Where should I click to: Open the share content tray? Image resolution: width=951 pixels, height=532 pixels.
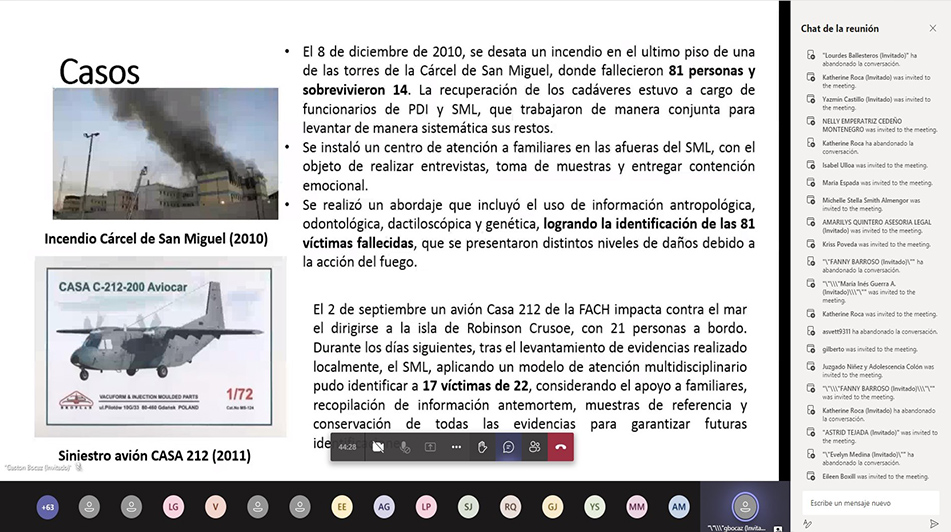point(430,447)
